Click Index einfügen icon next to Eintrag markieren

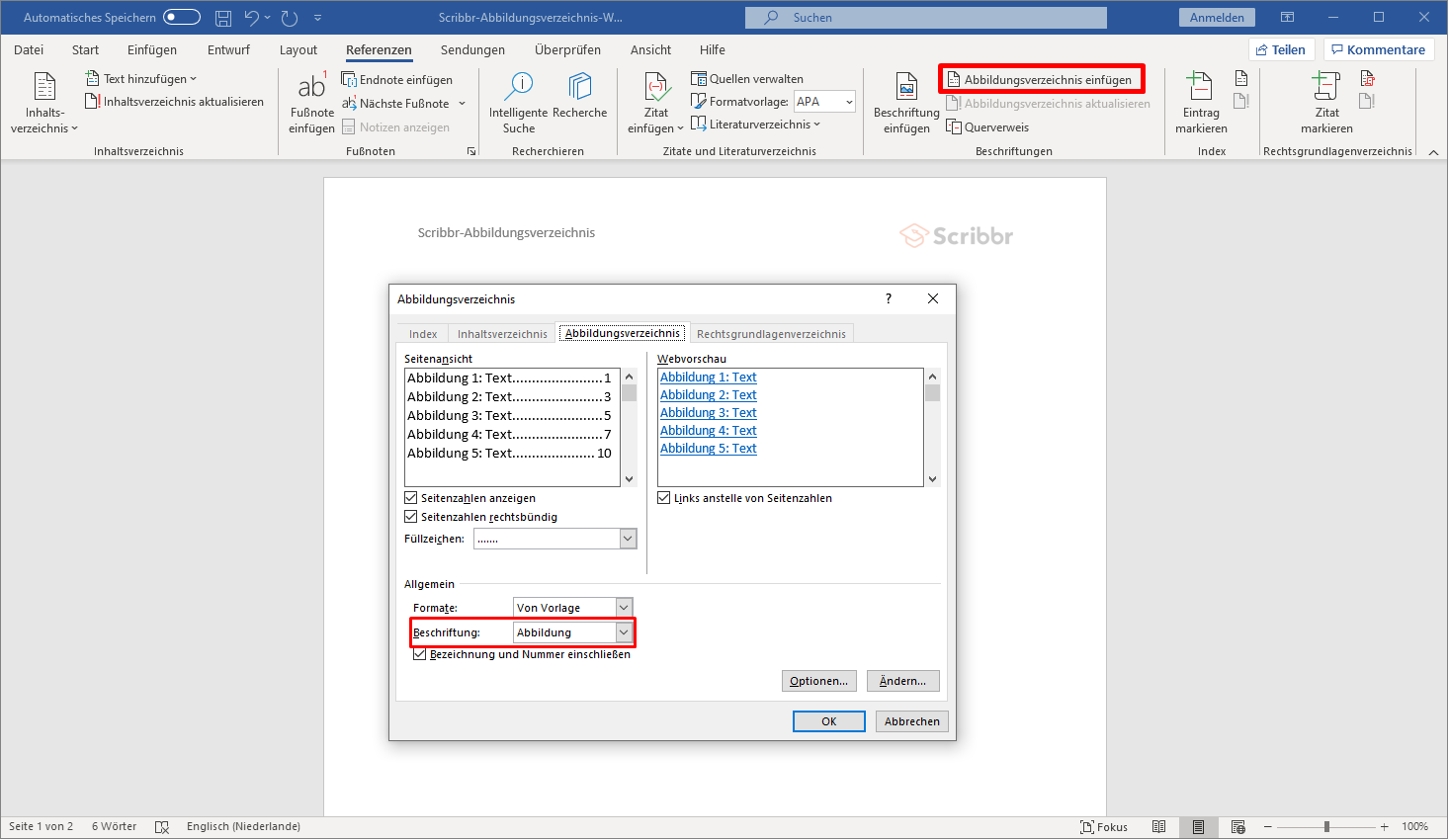tap(1241, 79)
